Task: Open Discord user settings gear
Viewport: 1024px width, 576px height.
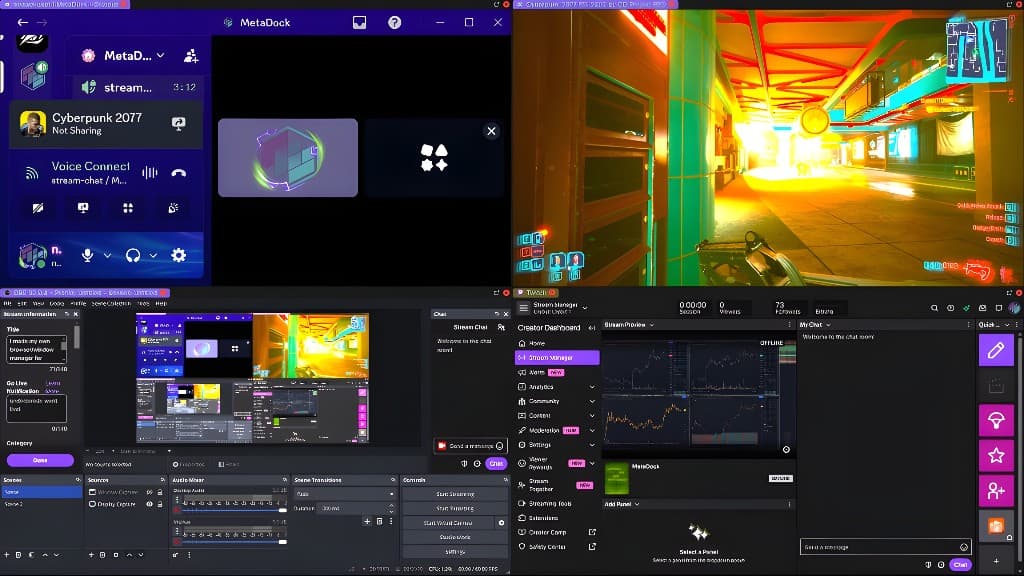Action: [x=178, y=256]
